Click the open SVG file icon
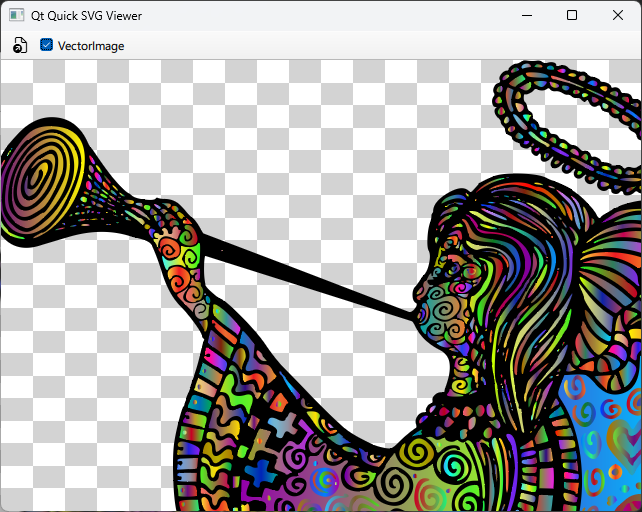 [x=20, y=45]
